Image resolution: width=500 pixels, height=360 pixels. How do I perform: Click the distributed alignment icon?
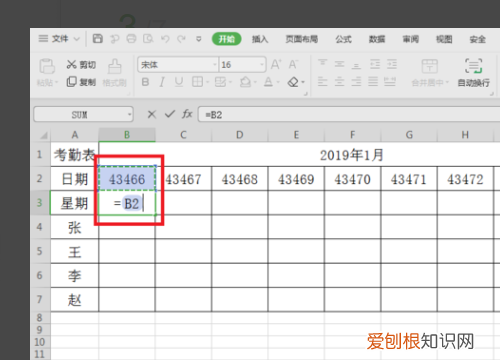[390, 81]
